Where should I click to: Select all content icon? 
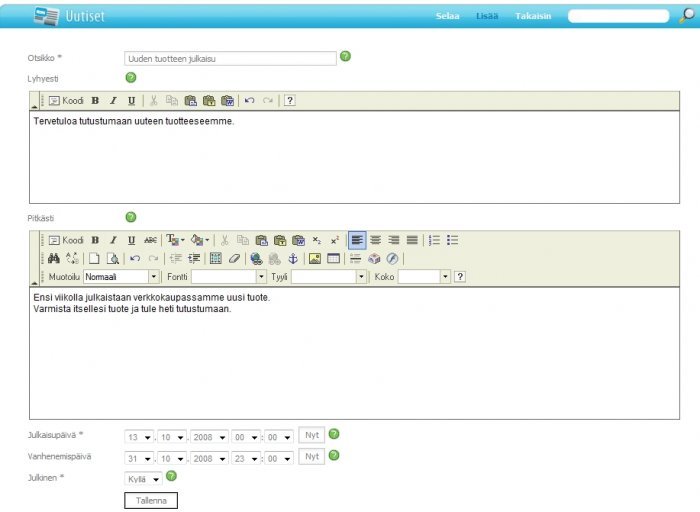coord(216,258)
